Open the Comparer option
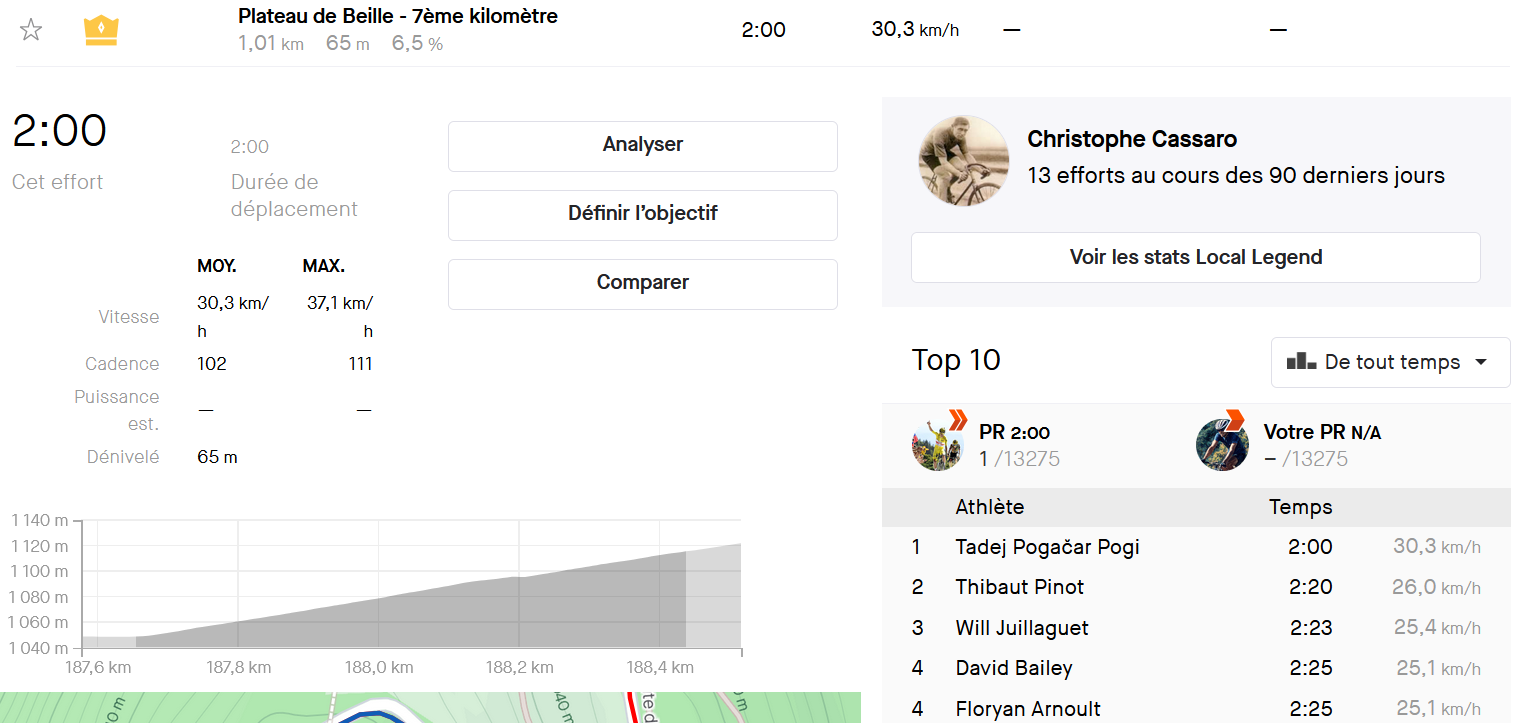This screenshot has width=1519, height=723. coord(642,283)
